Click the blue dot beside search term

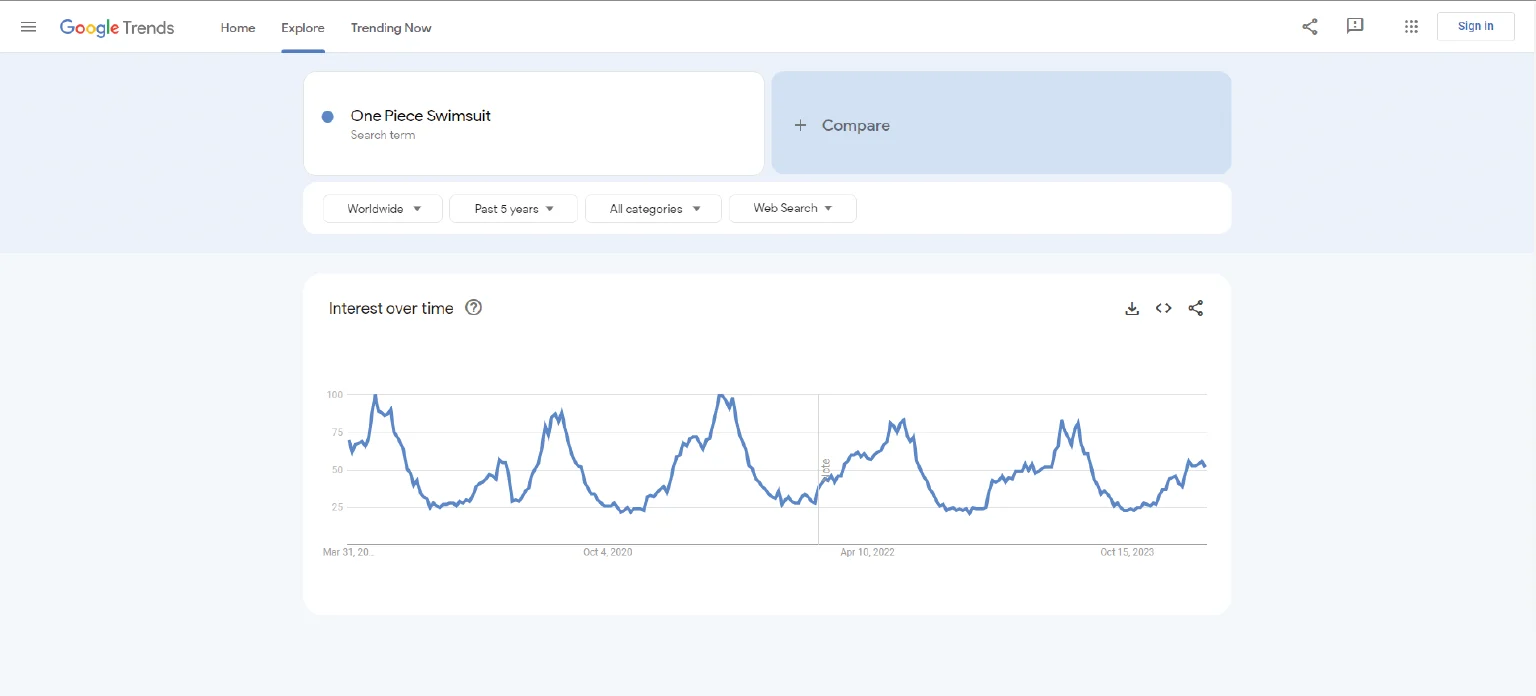point(327,117)
